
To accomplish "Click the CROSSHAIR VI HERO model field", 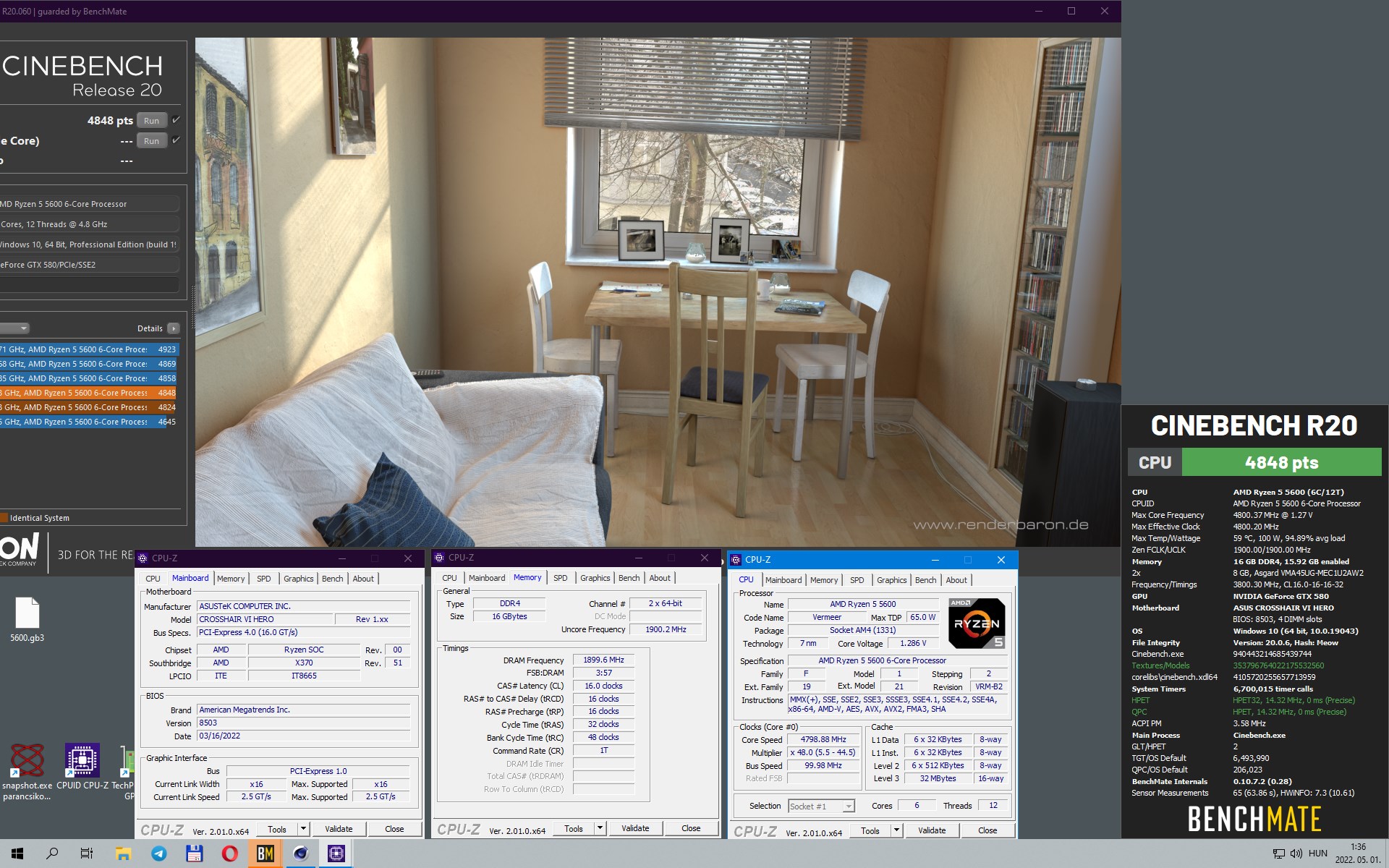I will pyautogui.click(x=265, y=619).
